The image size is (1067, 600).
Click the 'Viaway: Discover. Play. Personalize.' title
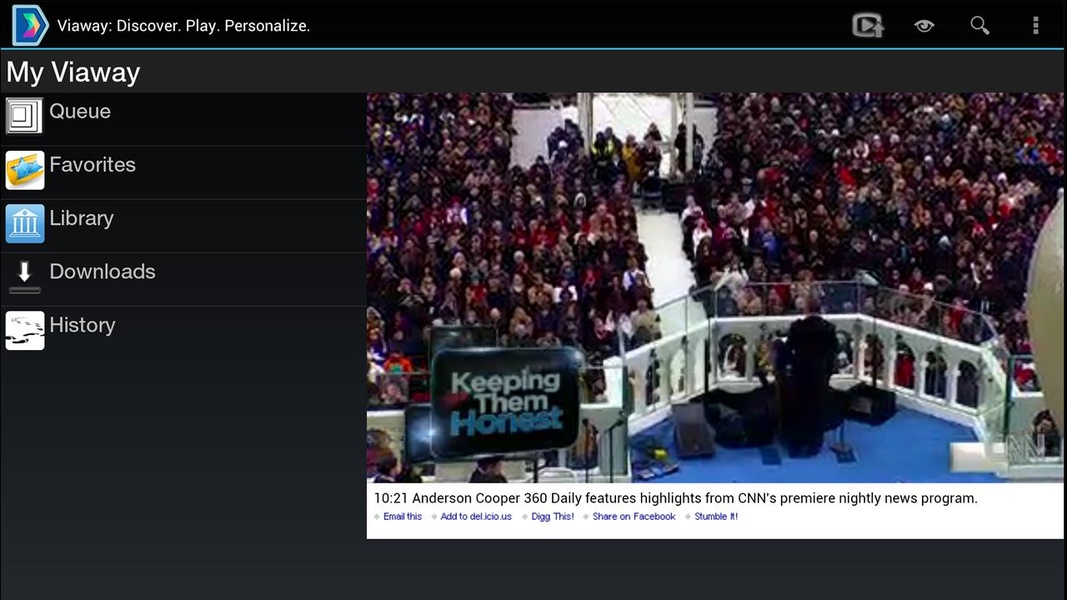coord(184,26)
